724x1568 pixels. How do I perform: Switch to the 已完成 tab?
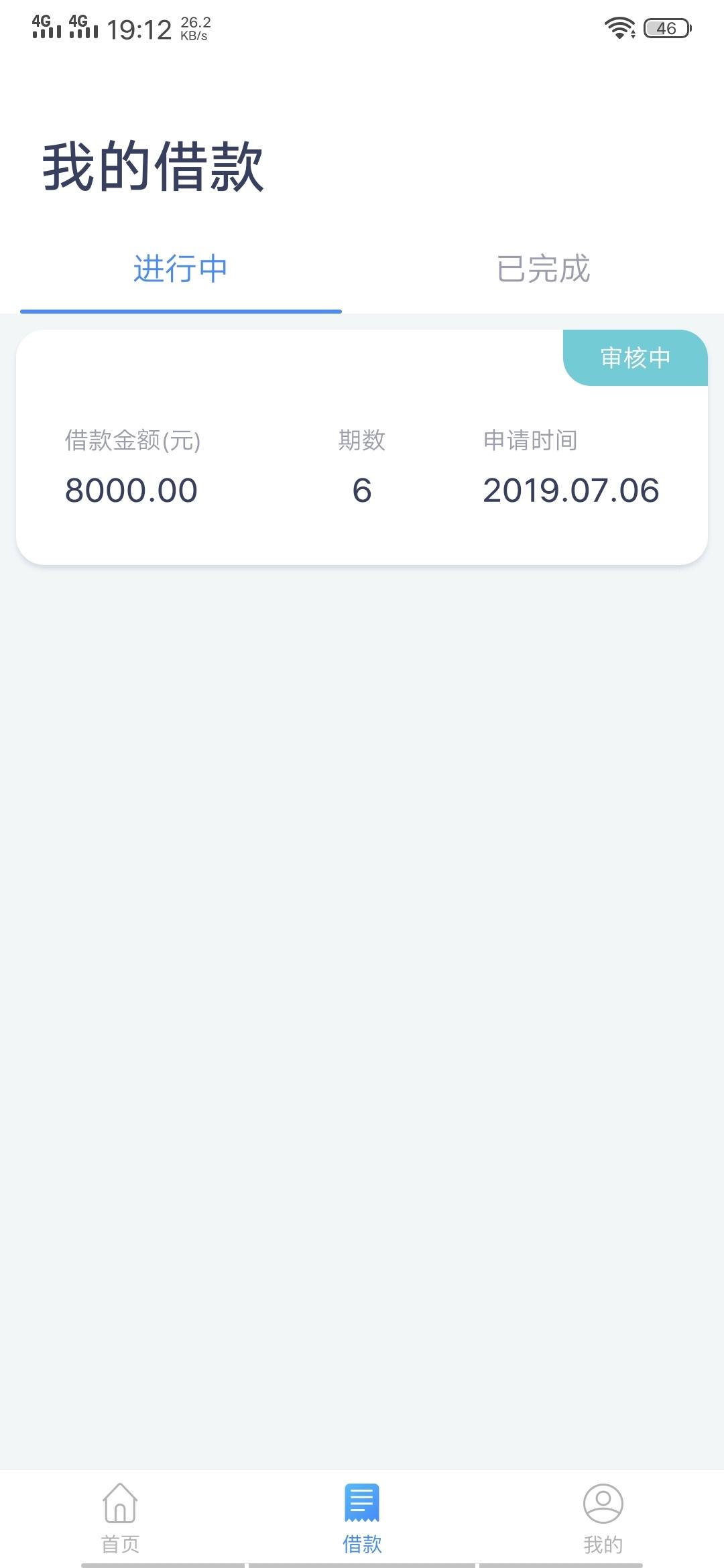543,269
